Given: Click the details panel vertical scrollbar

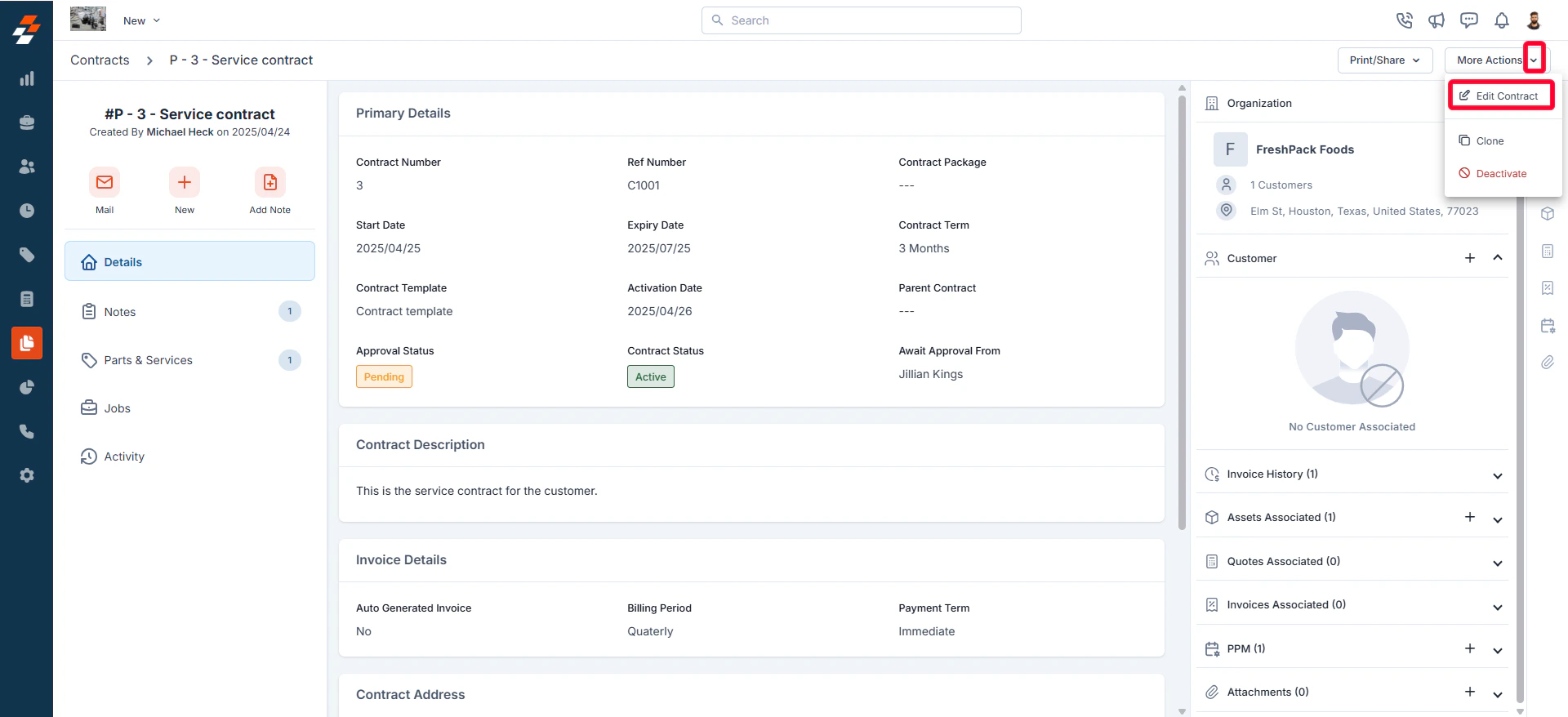Looking at the screenshot, I should pos(1182,313).
